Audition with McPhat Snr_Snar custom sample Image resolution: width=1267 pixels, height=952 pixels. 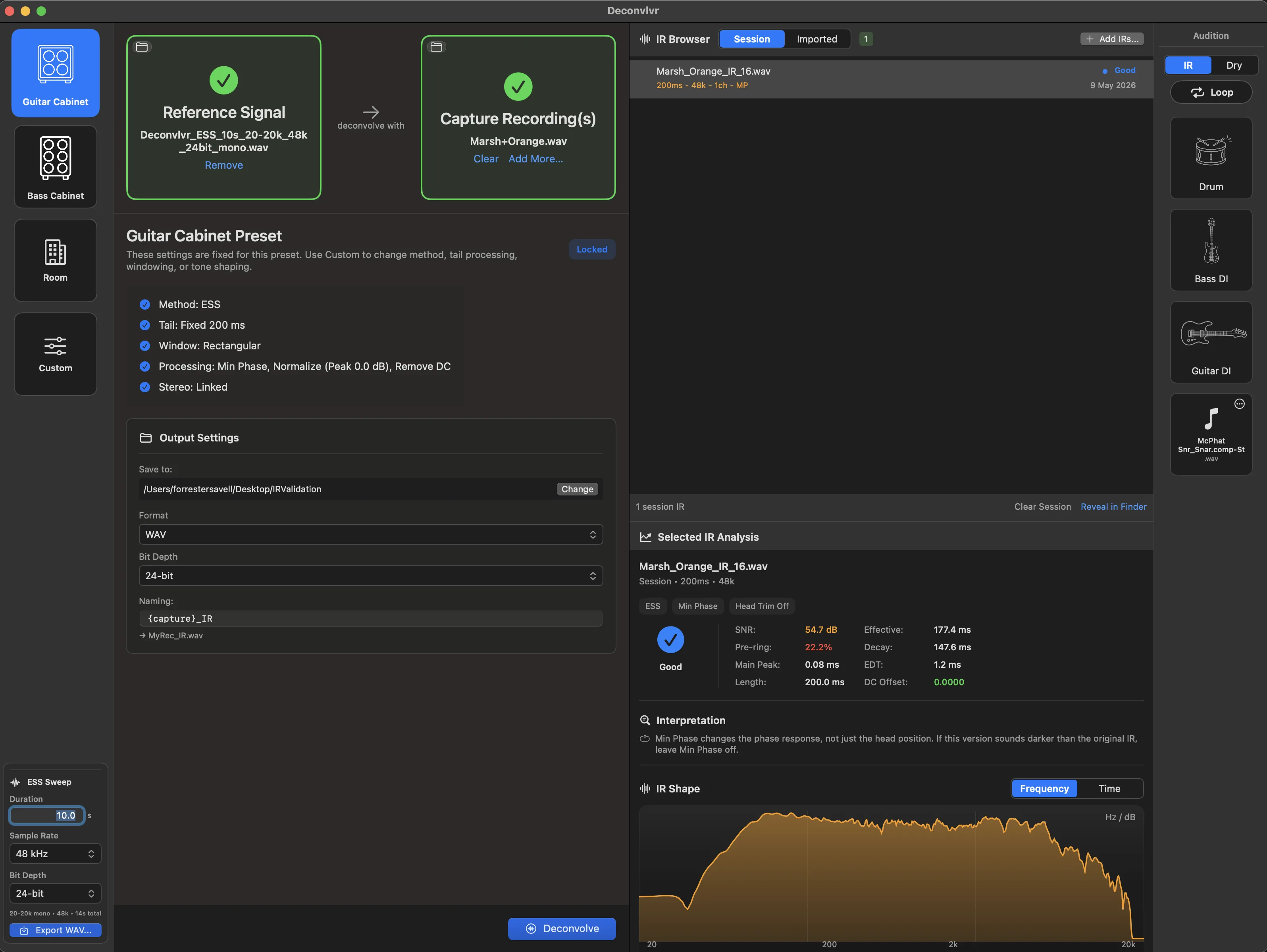(x=1211, y=434)
